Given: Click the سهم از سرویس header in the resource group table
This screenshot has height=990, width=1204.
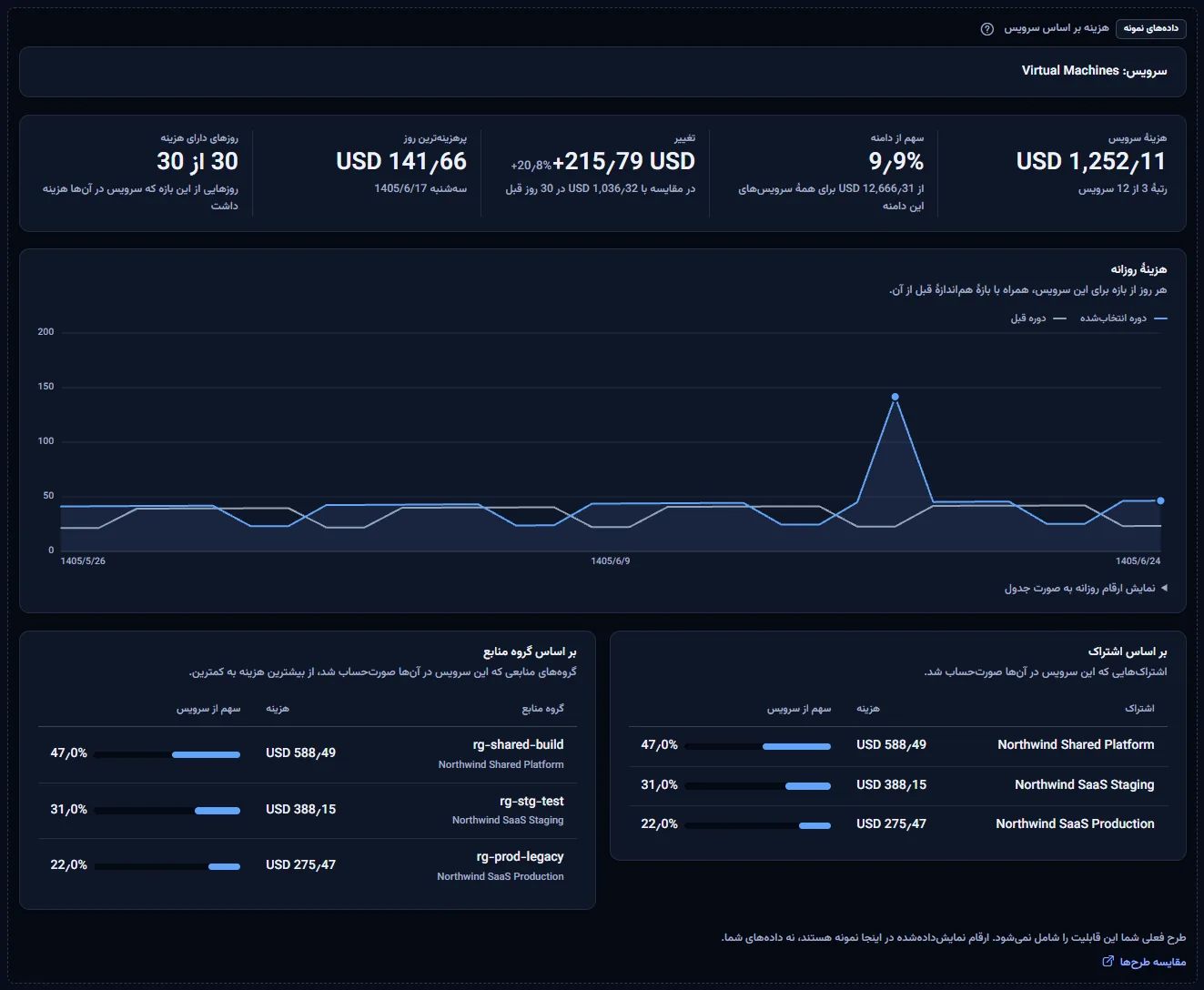Looking at the screenshot, I should pyautogui.click(x=208, y=709).
